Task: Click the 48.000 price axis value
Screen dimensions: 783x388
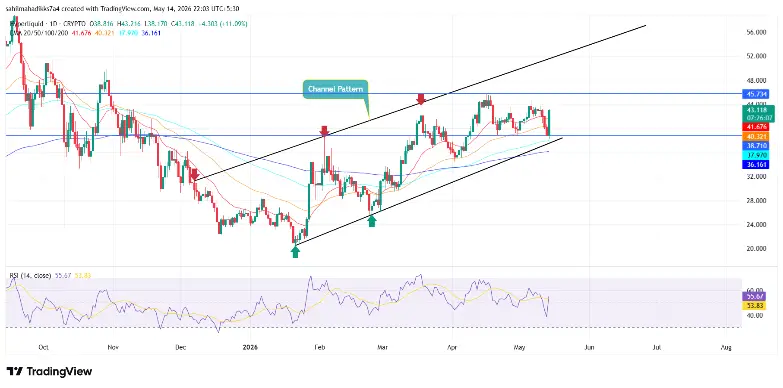Action: [757, 80]
